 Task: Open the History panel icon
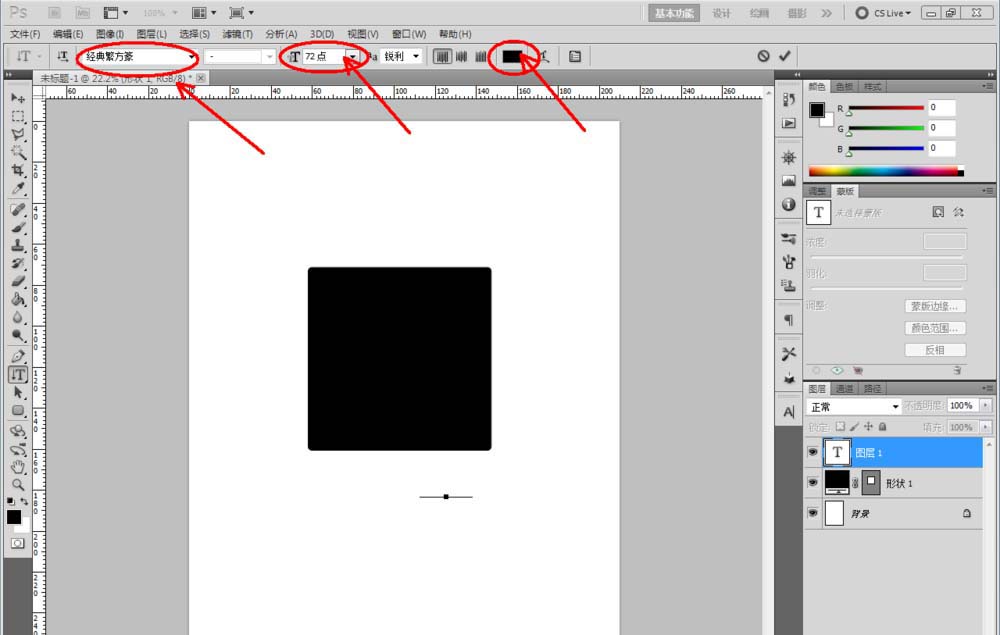789,99
